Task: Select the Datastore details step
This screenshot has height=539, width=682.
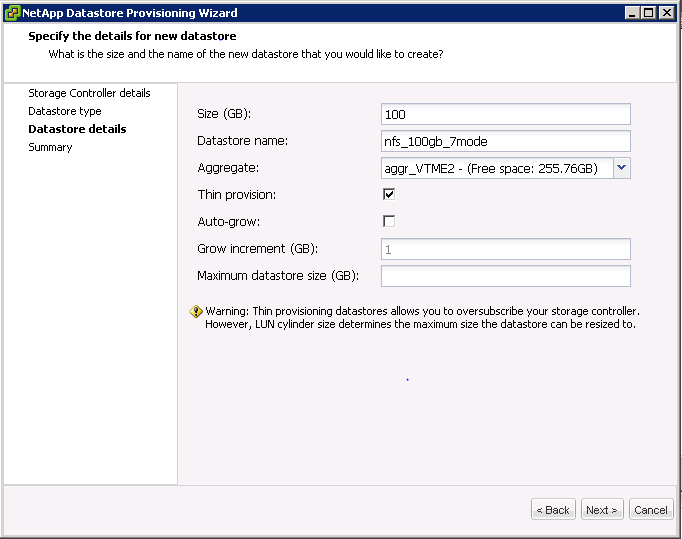Action: (x=77, y=129)
